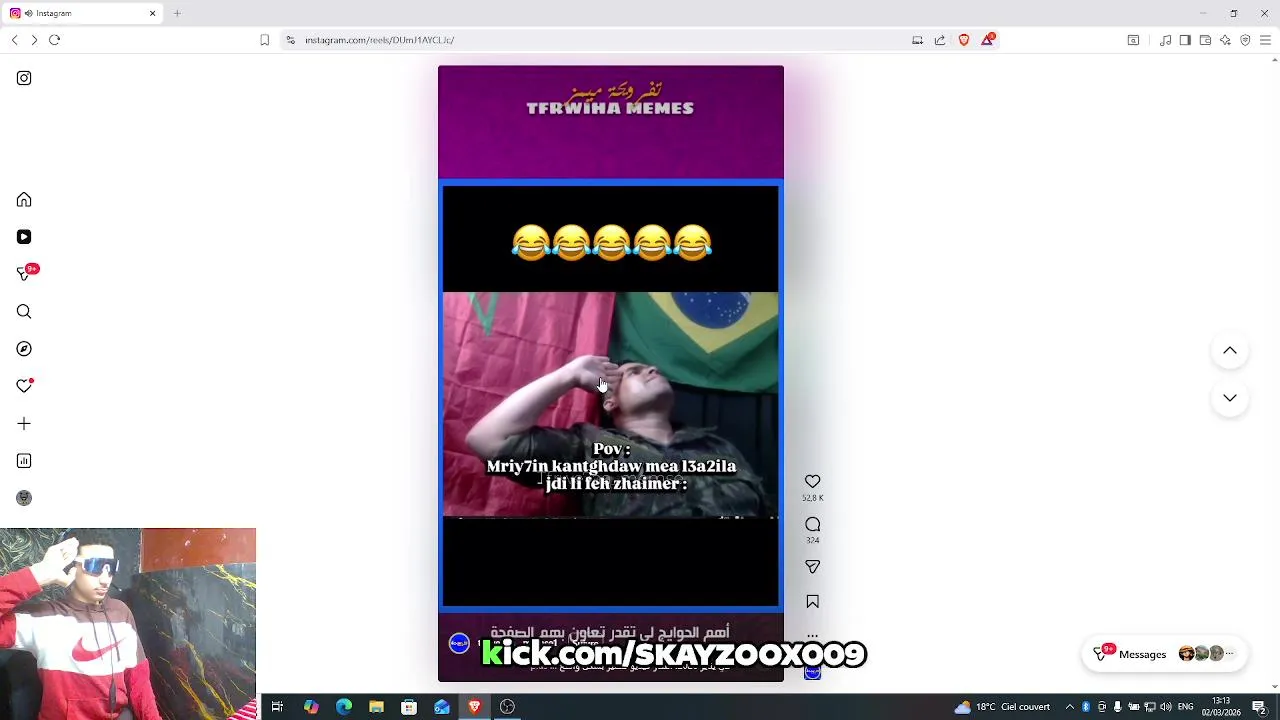This screenshot has height=720, width=1280.
Task: Open notifications heart in sidebar
Action: (24, 386)
